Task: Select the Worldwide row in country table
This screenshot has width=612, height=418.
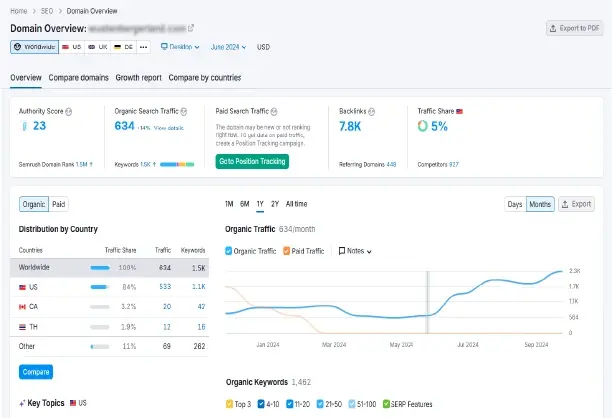Action: pyautogui.click(x=110, y=268)
